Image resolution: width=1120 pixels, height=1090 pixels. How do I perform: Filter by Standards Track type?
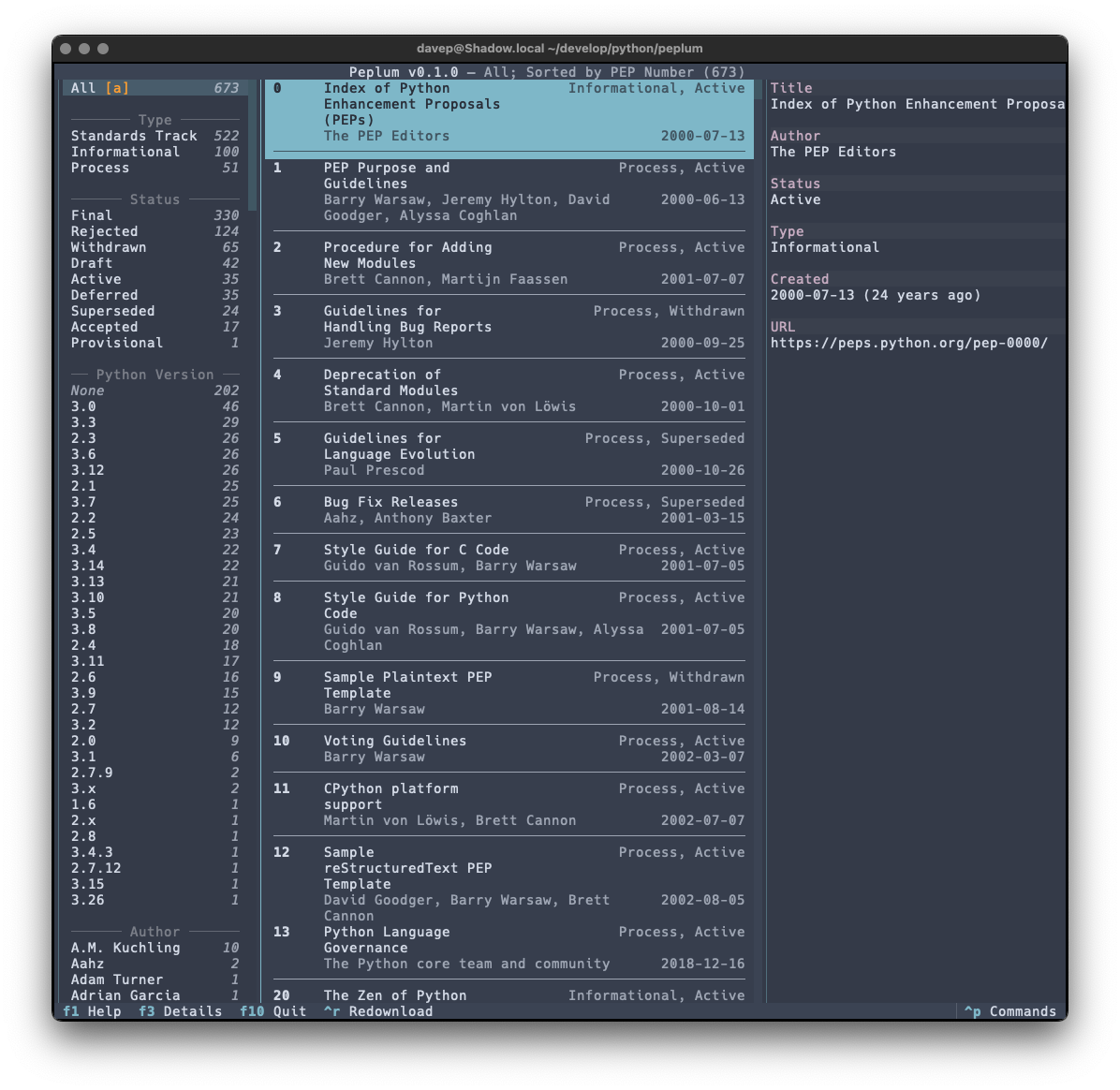(155, 136)
